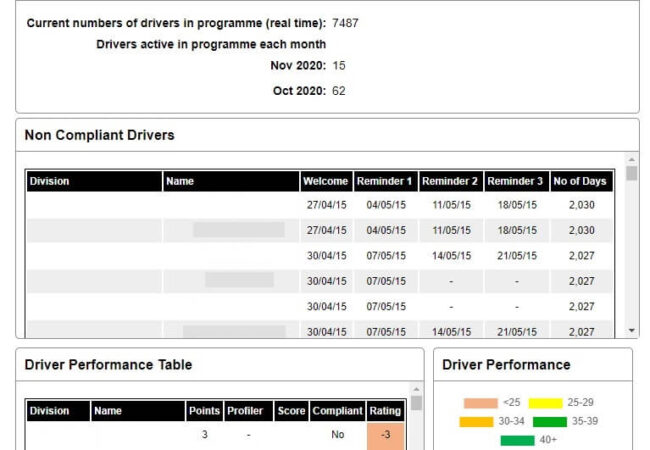Click the Division header in Driver Performance Table

(58, 411)
